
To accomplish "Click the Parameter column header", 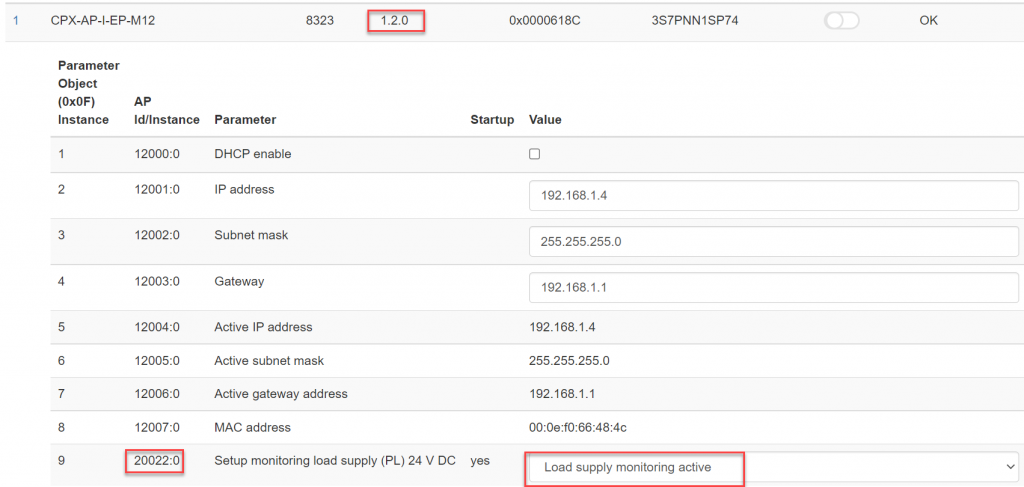I will (x=245, y=120).
